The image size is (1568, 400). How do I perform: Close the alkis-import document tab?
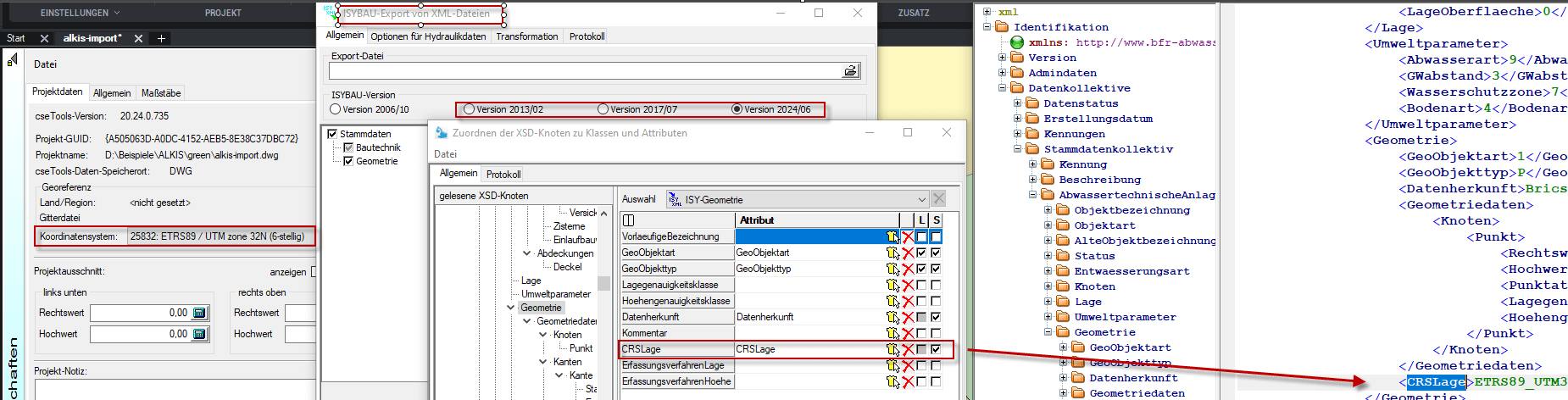138,38
